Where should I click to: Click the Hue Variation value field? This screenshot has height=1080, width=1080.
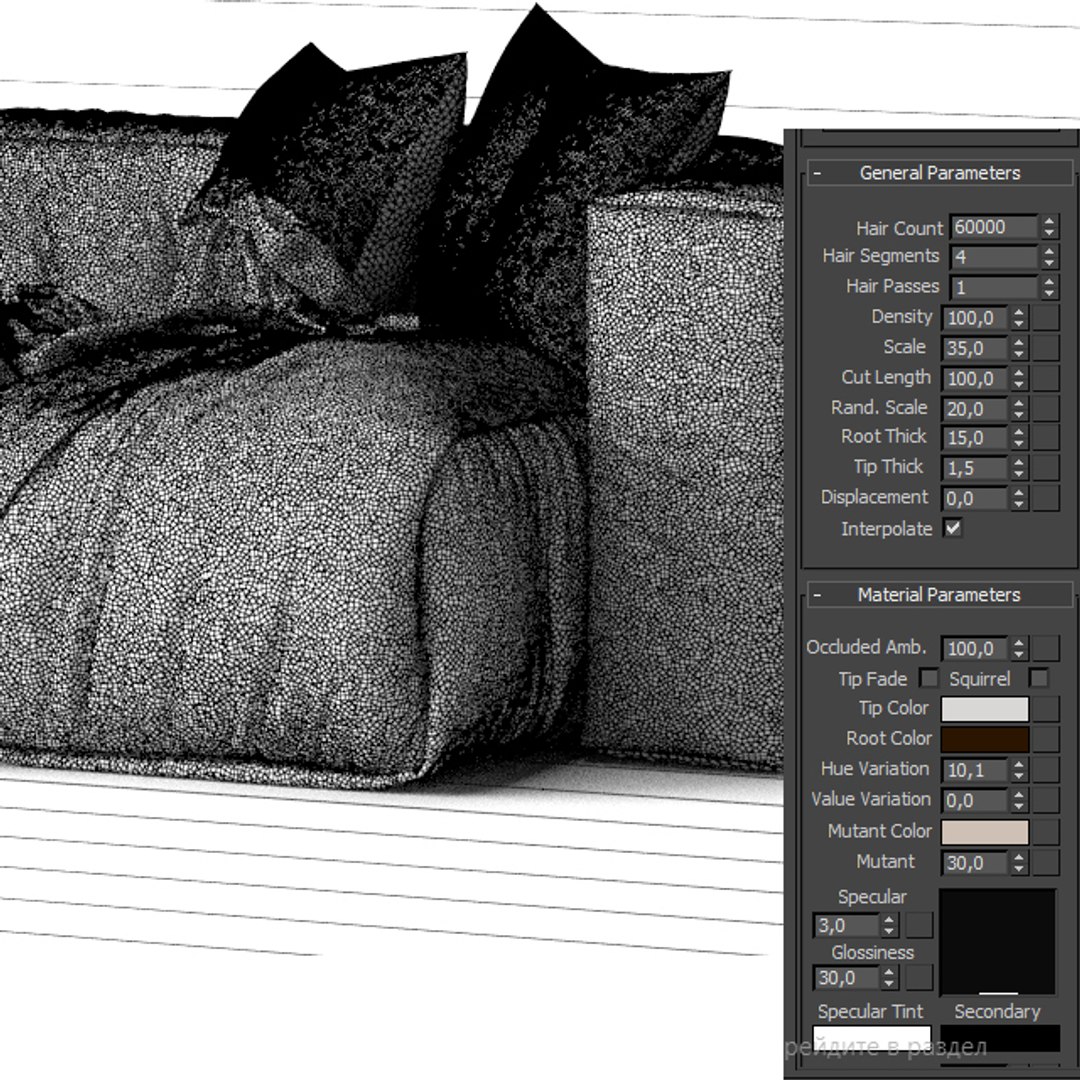[975, 769]
